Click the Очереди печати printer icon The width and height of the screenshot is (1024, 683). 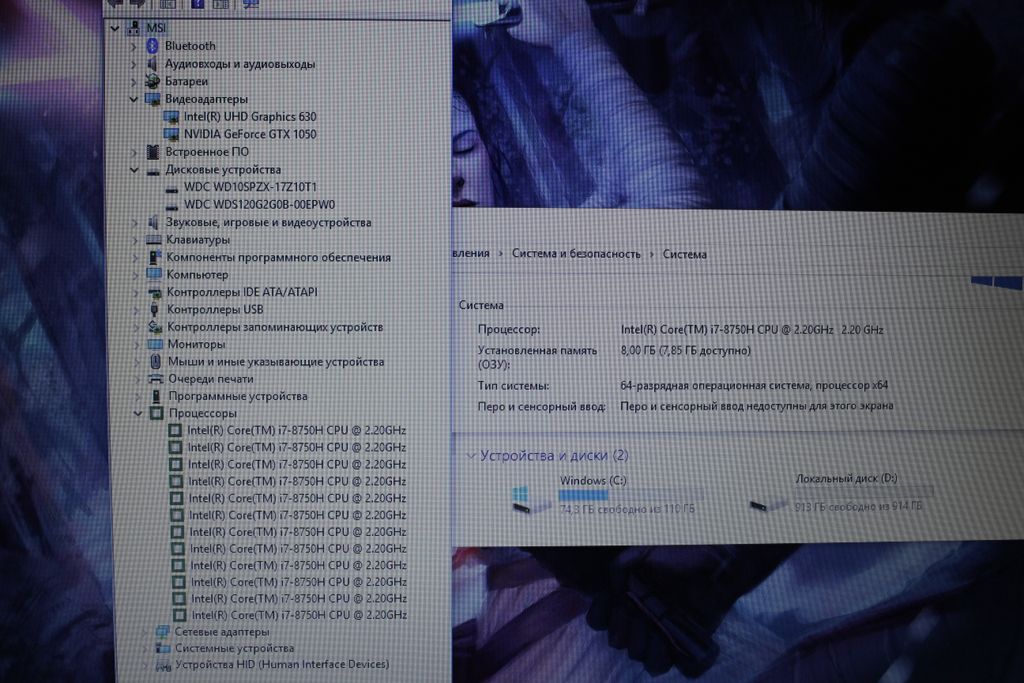(x=155, y=379)
